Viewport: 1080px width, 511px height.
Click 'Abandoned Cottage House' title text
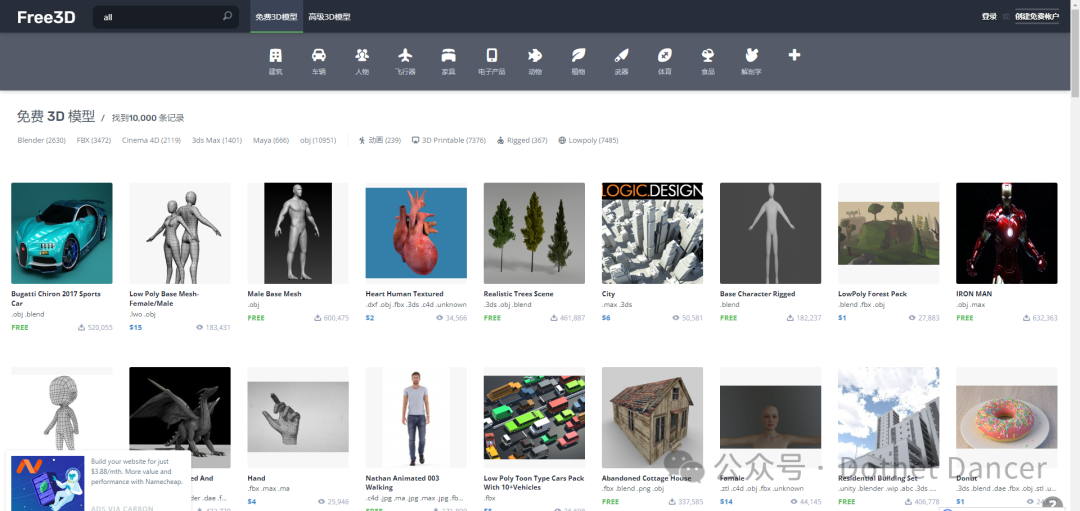click(647, 478)
